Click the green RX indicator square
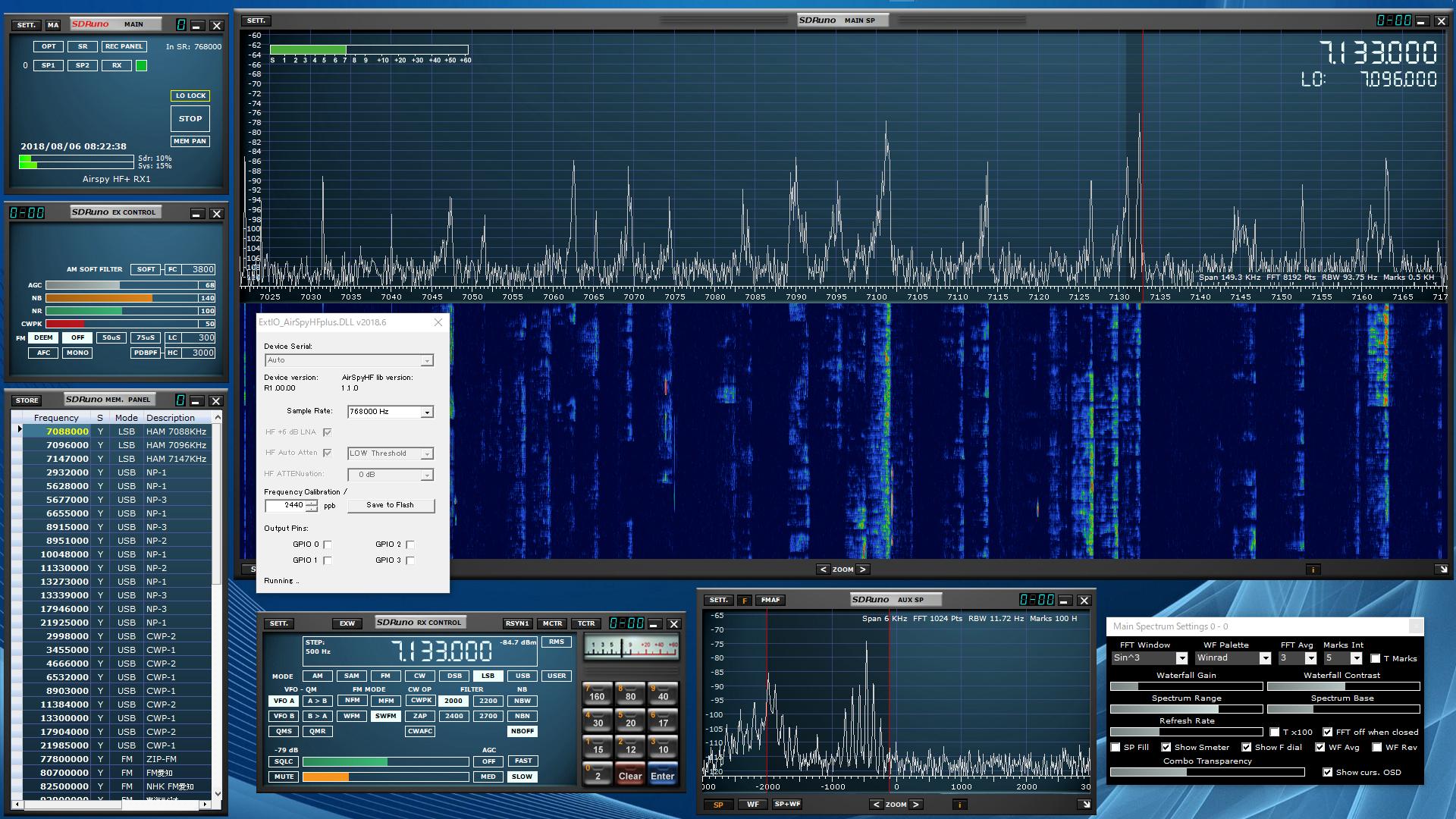Image resolution: width=1456 pixels, height=819 pixels. pyautogui.click(x=141, y=66)
